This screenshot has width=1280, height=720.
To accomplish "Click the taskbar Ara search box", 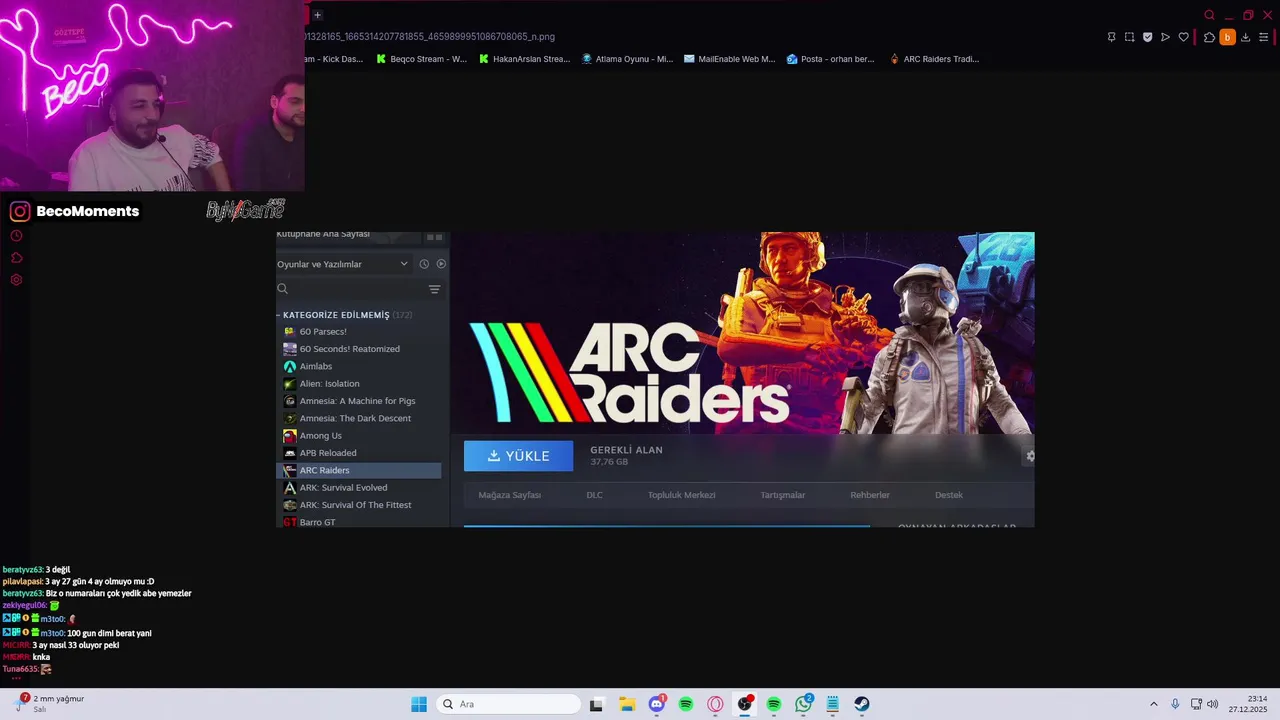I will pos(509,704).
